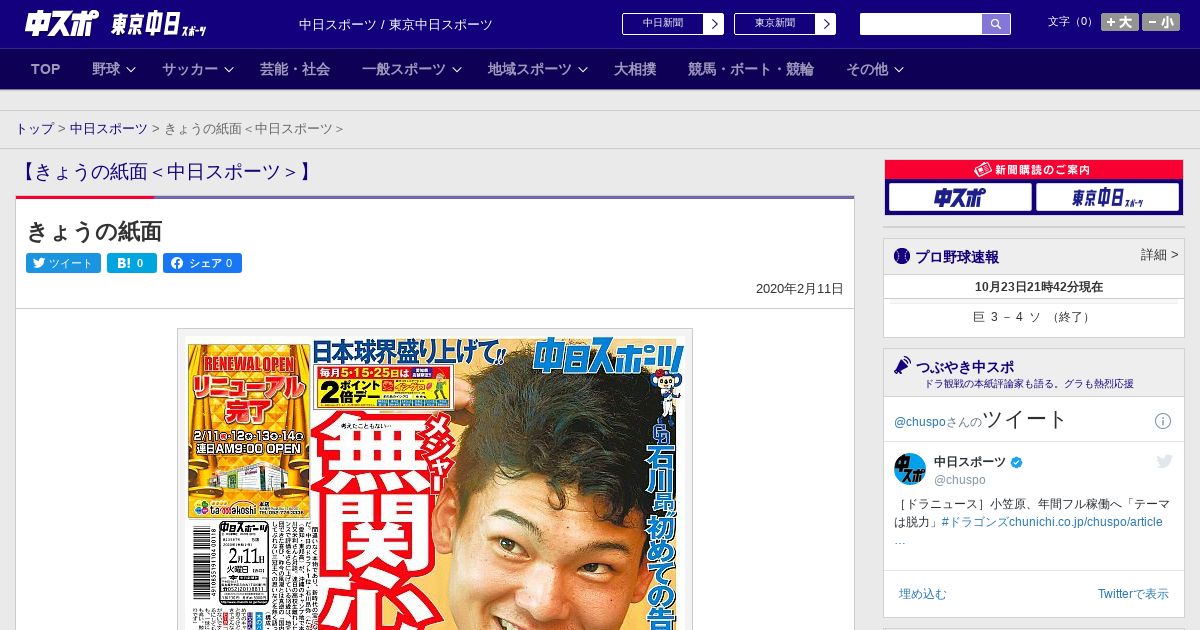Decrease text size with the －小 button
Image resolution: width=1200 pixels, height=630 pixels.
[x=1161, y=22]
